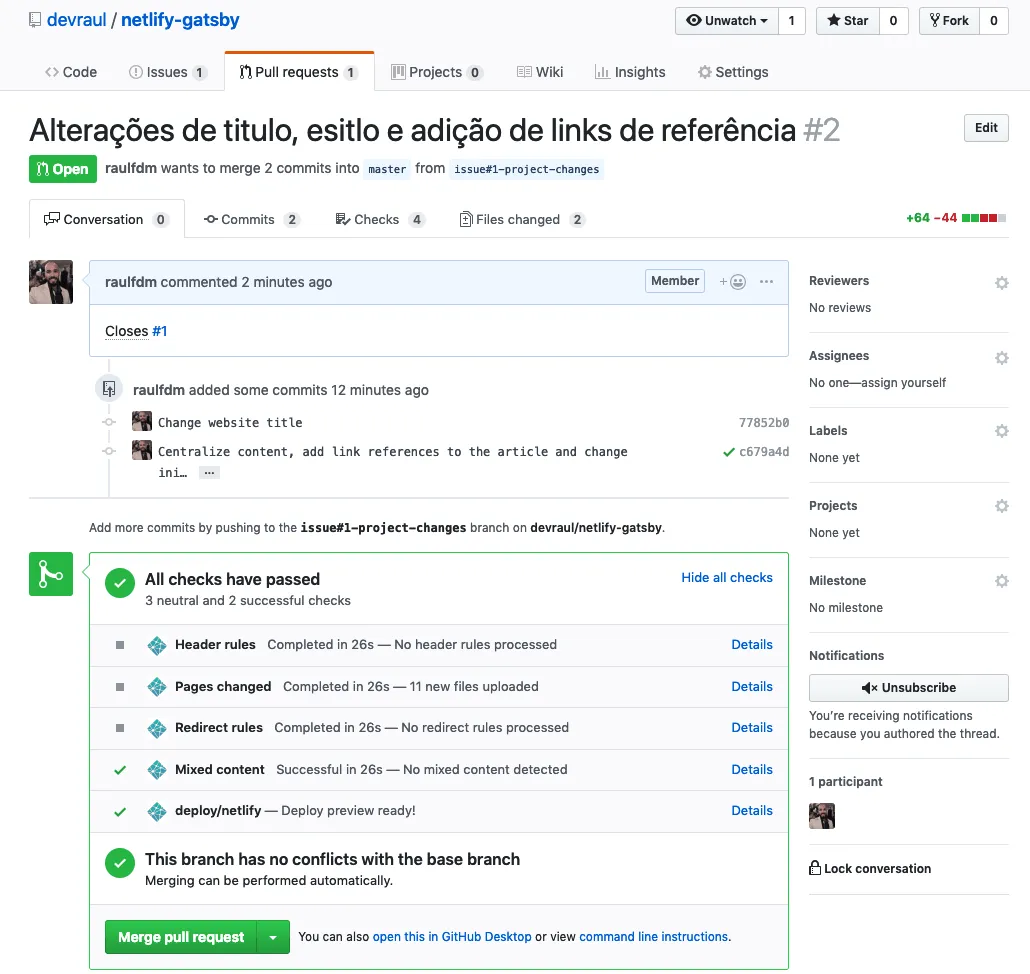Add emoji reaction to raulfdm's comment
The height and width of the screenshot is (974, 1030).
(732, 282)
